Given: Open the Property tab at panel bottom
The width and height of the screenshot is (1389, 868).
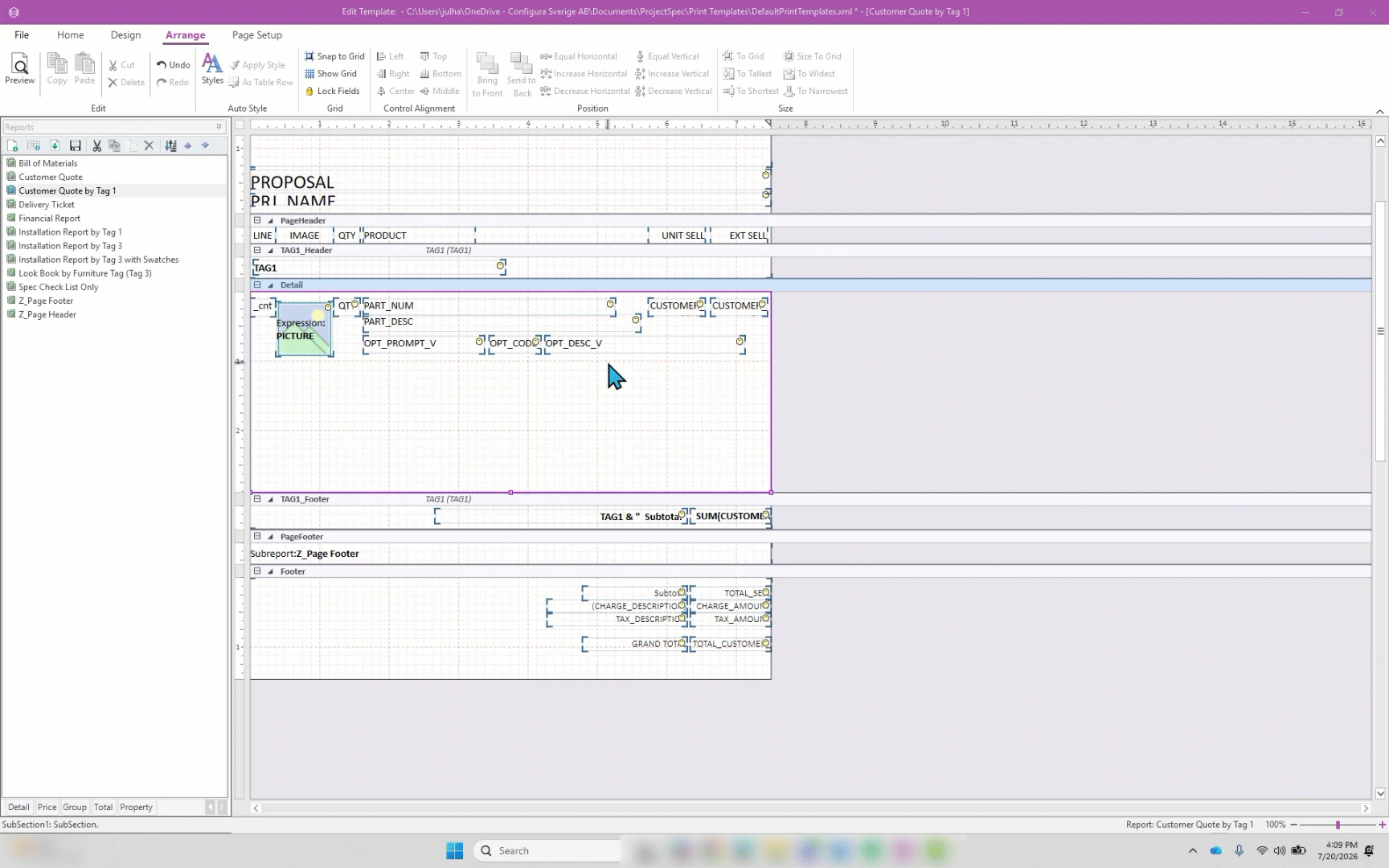Looking at the screenshot, I should pyautogui.click(x=136, y=807).
